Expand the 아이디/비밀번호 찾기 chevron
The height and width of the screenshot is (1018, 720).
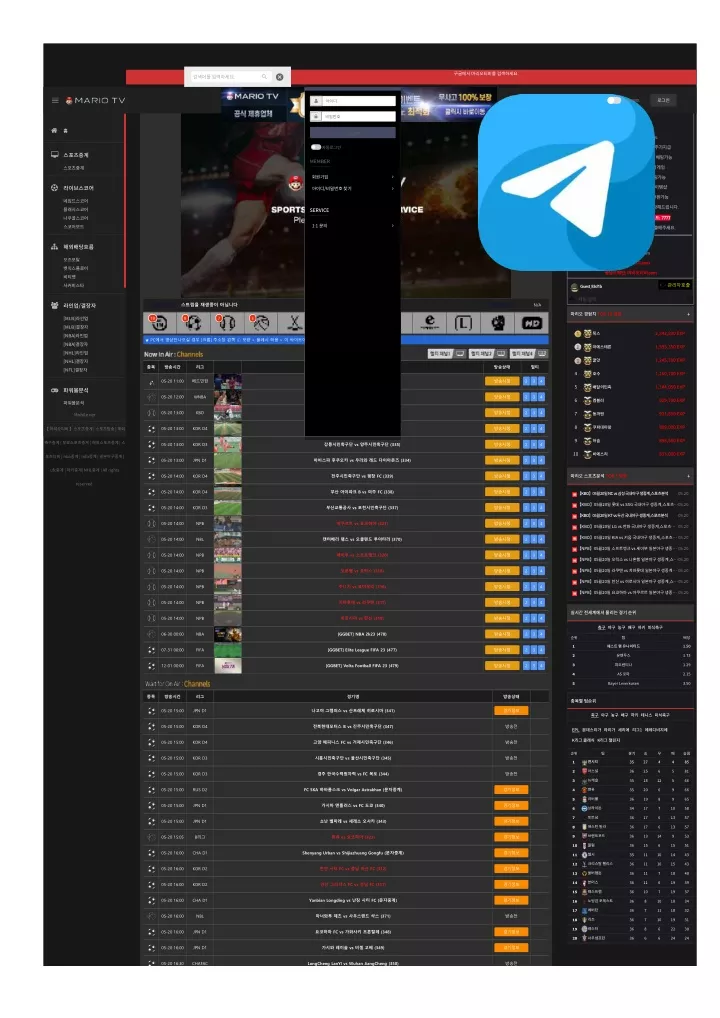[x=392, y=188]
